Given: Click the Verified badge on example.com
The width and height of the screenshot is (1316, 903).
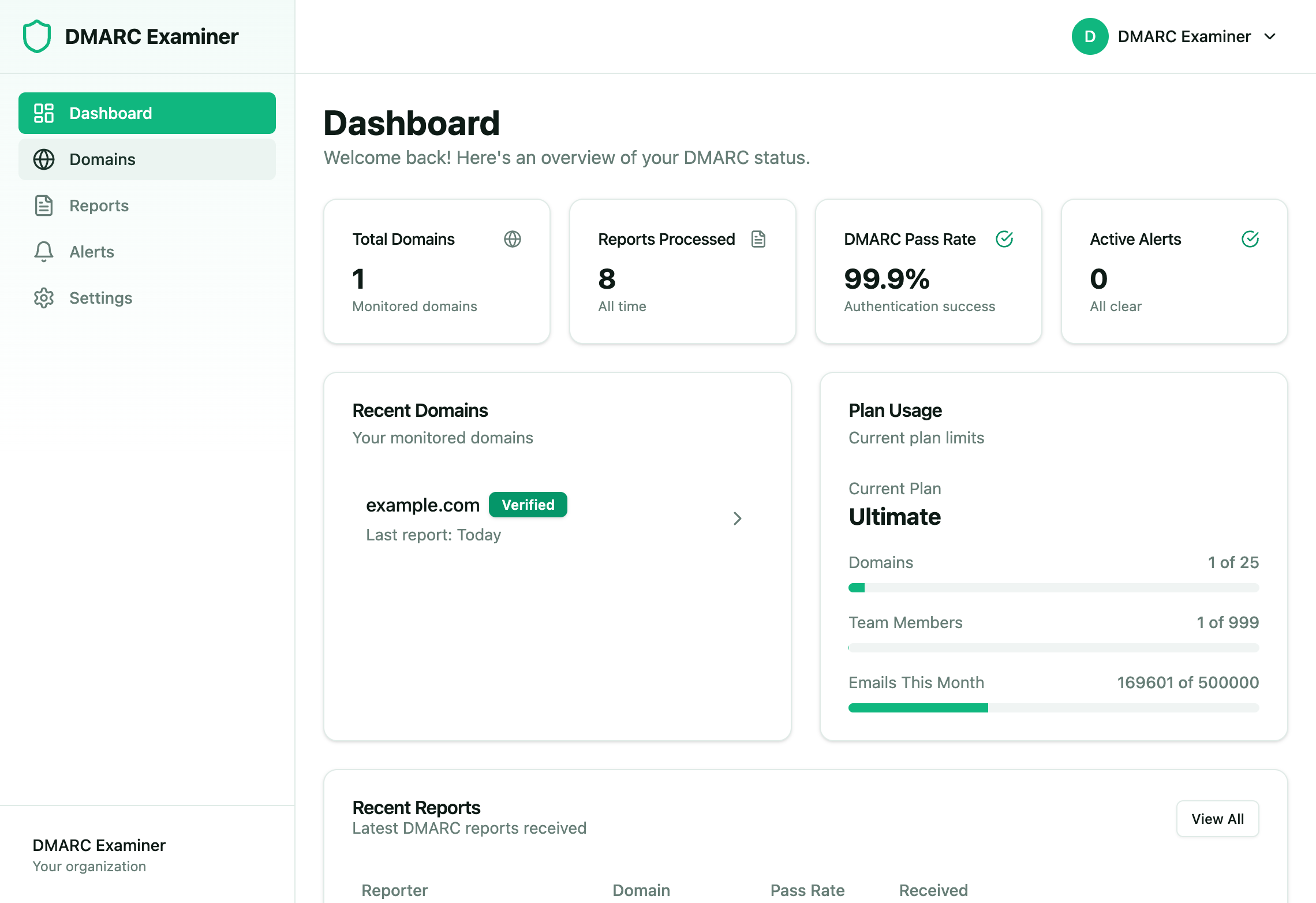Looking at the screenshot, I should [x=528, y=505].
